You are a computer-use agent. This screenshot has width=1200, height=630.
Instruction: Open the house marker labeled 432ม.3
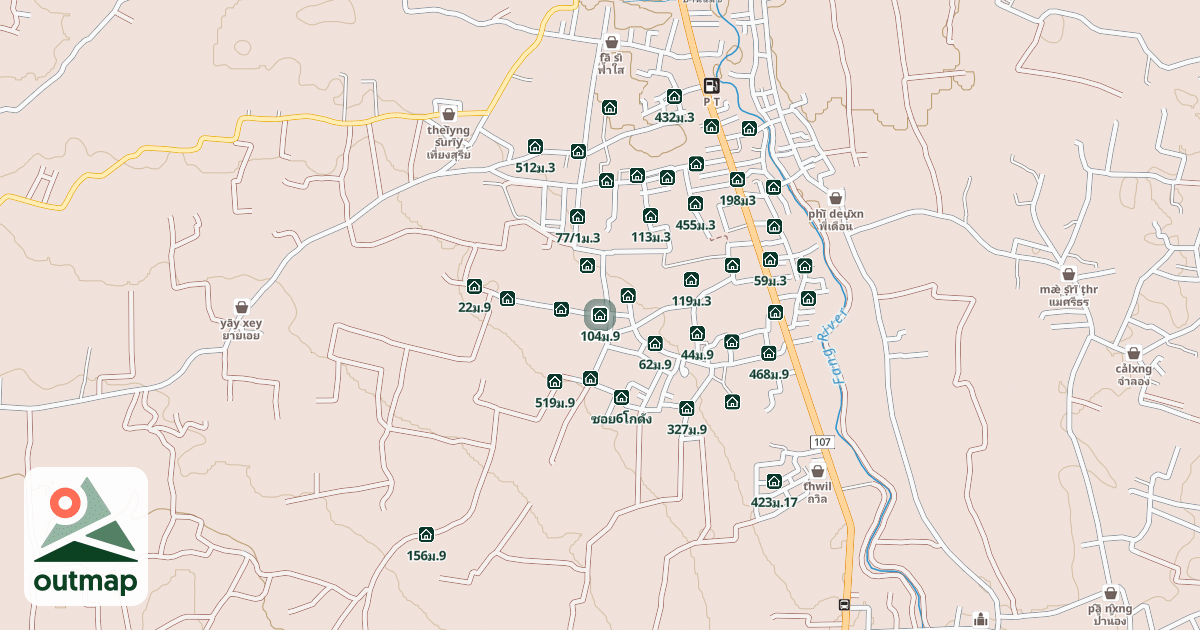click(674, 97)
